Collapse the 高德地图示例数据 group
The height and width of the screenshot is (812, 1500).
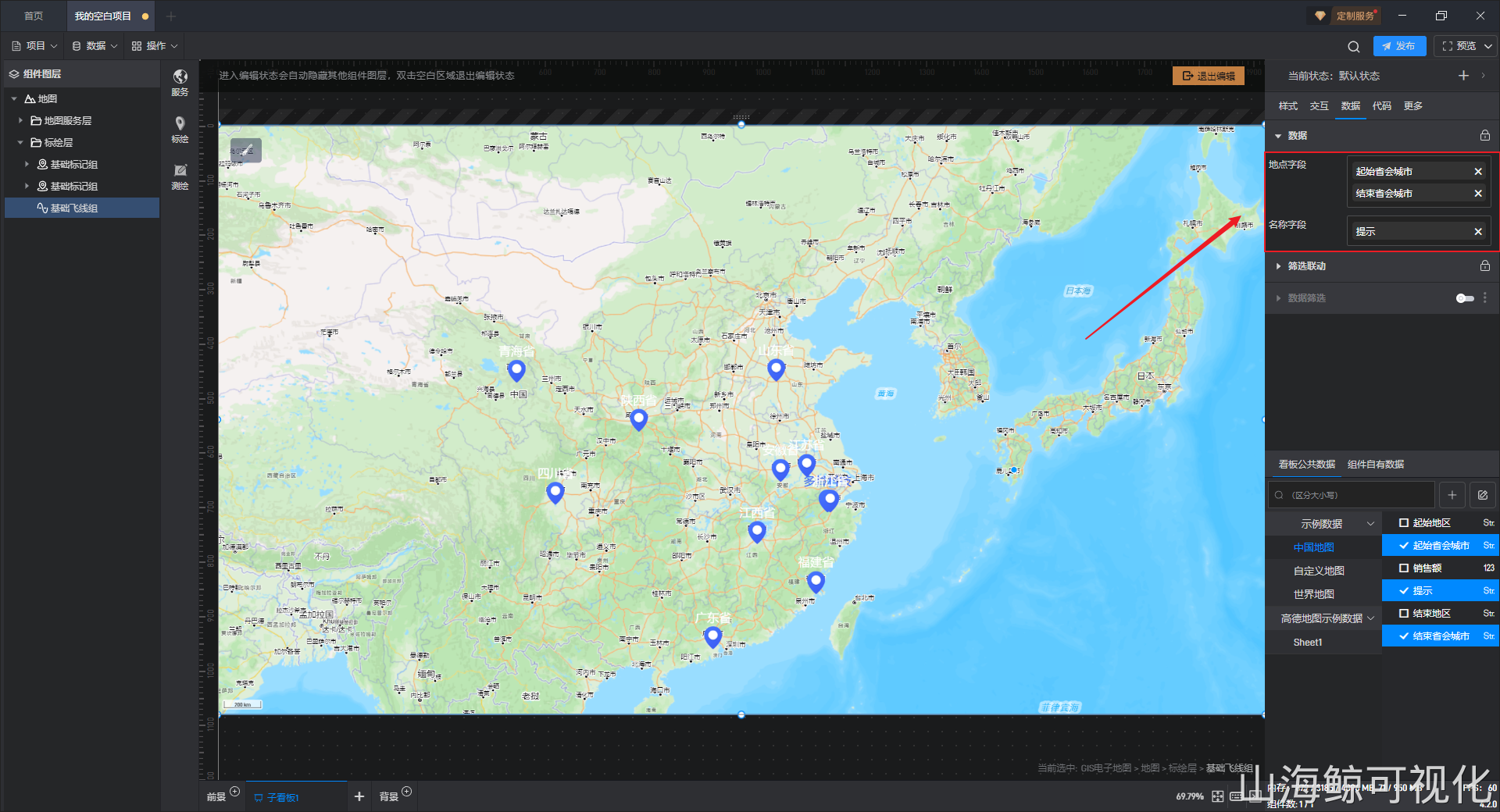[1370, 618]
